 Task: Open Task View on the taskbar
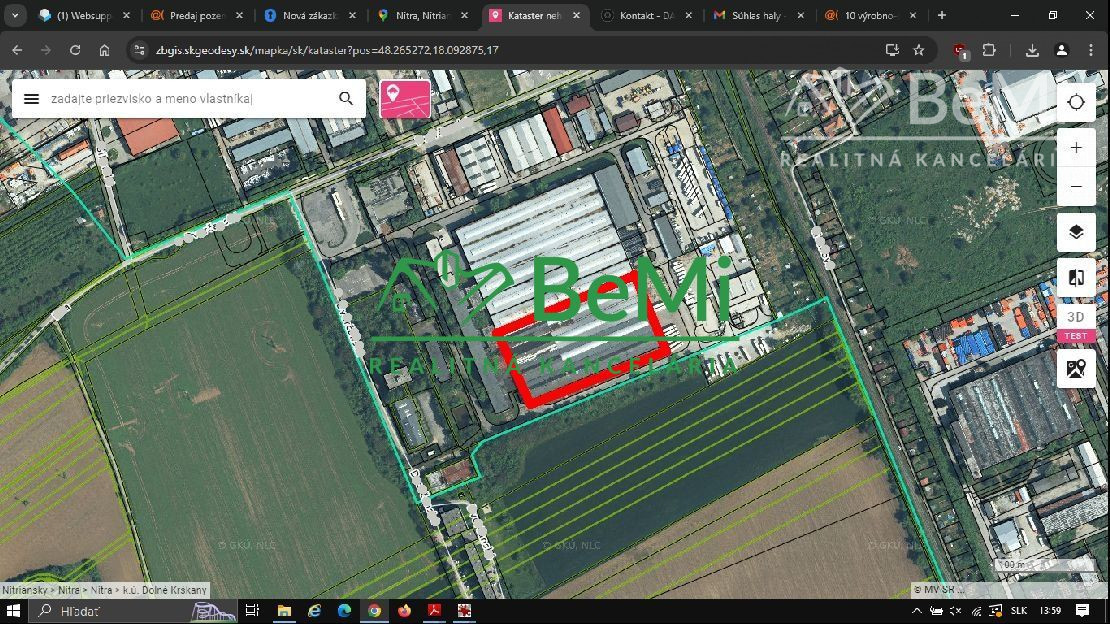click(252, 611)
